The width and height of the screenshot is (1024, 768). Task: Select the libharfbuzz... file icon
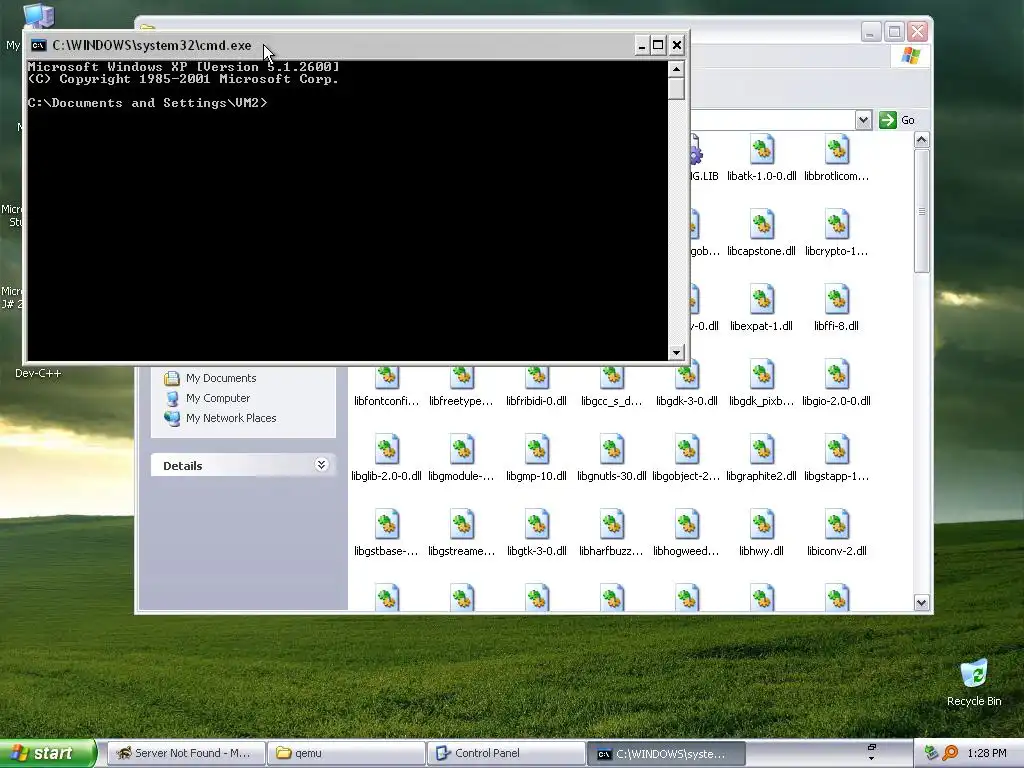612,525
